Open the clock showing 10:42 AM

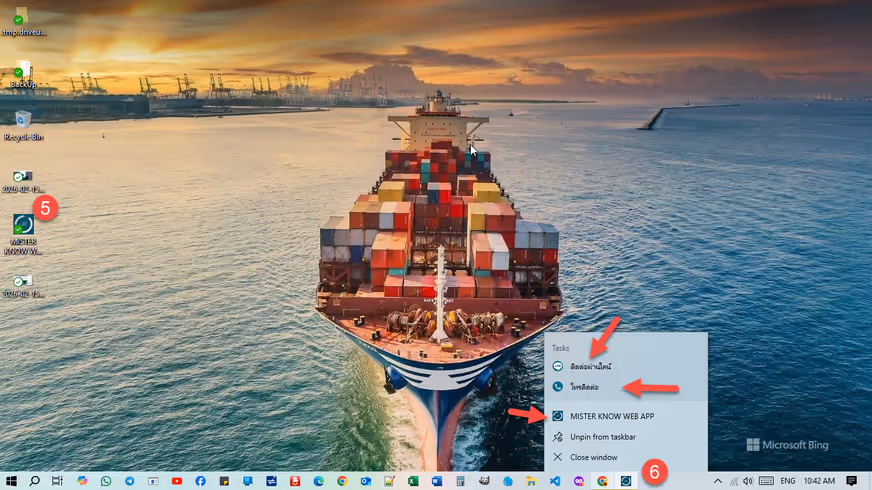tap(820, 481)
